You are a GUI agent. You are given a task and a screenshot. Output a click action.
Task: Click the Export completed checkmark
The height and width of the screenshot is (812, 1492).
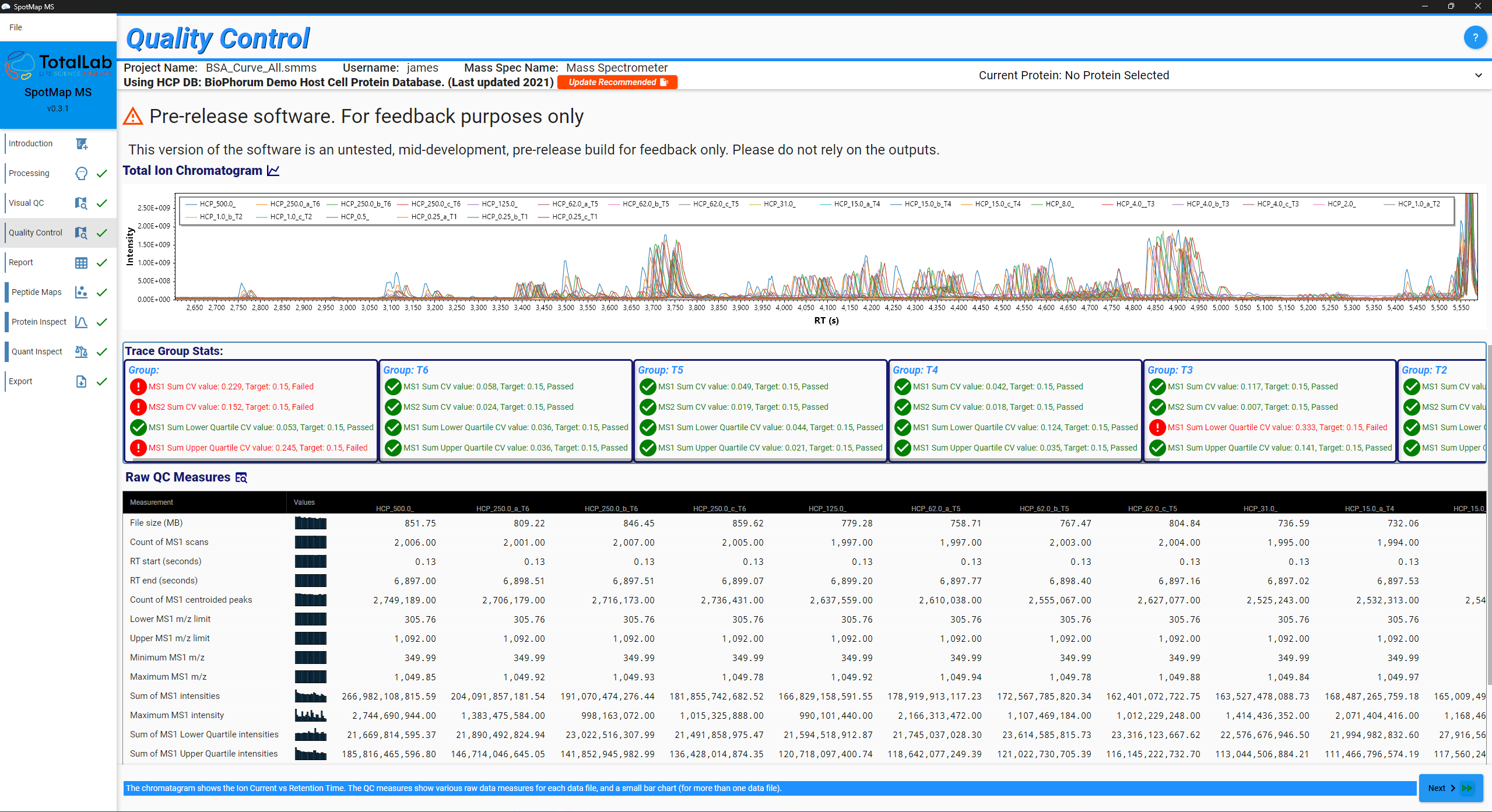pyautogui.click(x=102, y=381)
